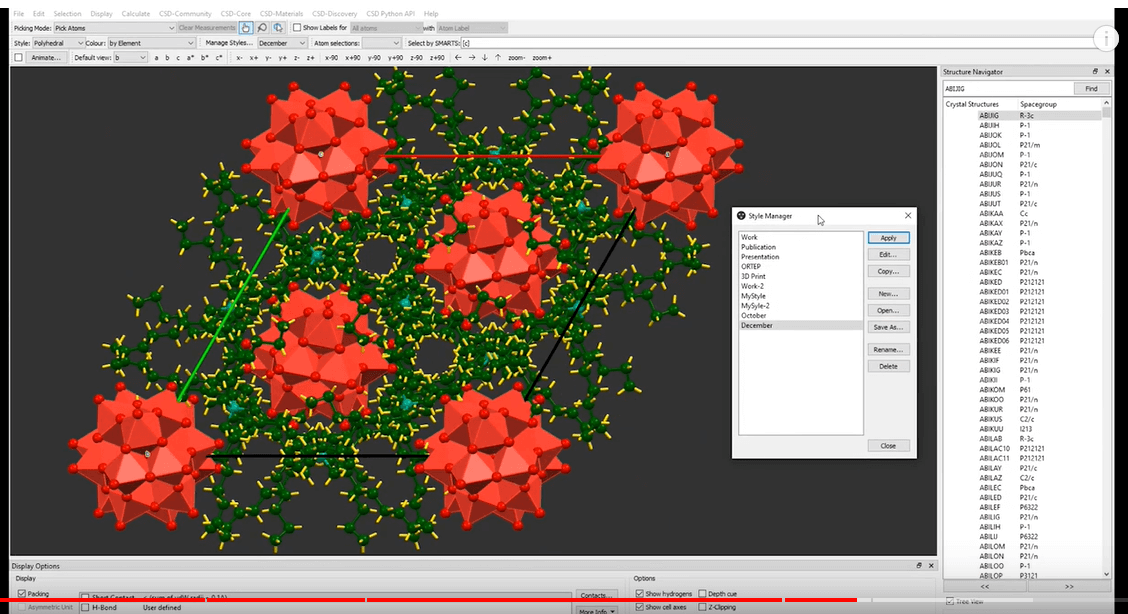Float the Structure Navigator panel
This screenshot has width=1128, height=614.
(x=1095, y=72)
